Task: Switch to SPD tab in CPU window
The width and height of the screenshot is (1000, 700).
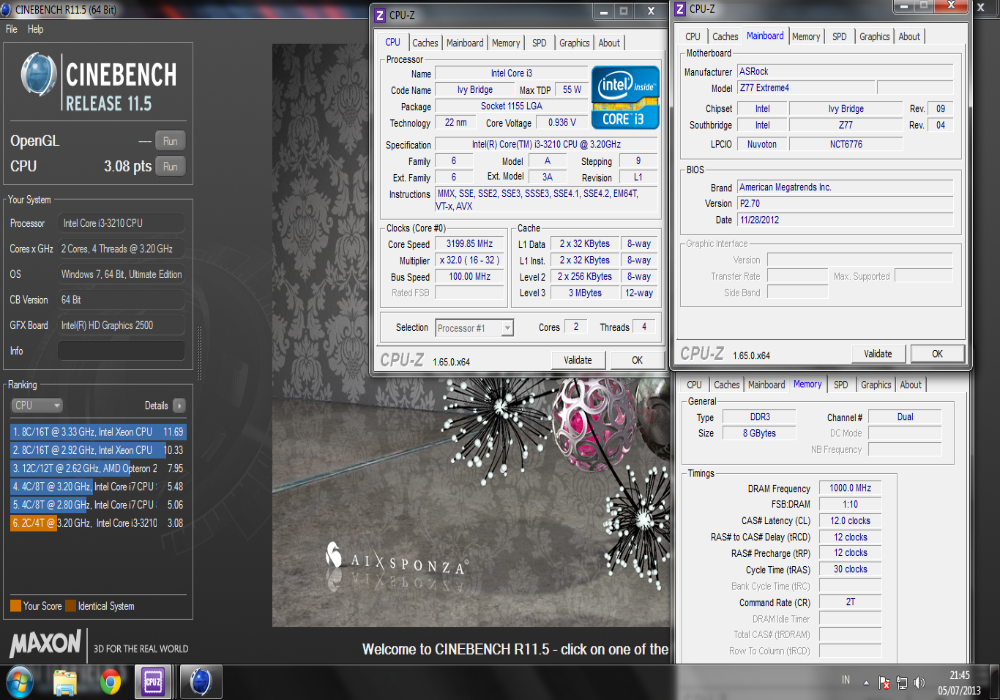Action: pyautogui.click(x=539, y=43)
